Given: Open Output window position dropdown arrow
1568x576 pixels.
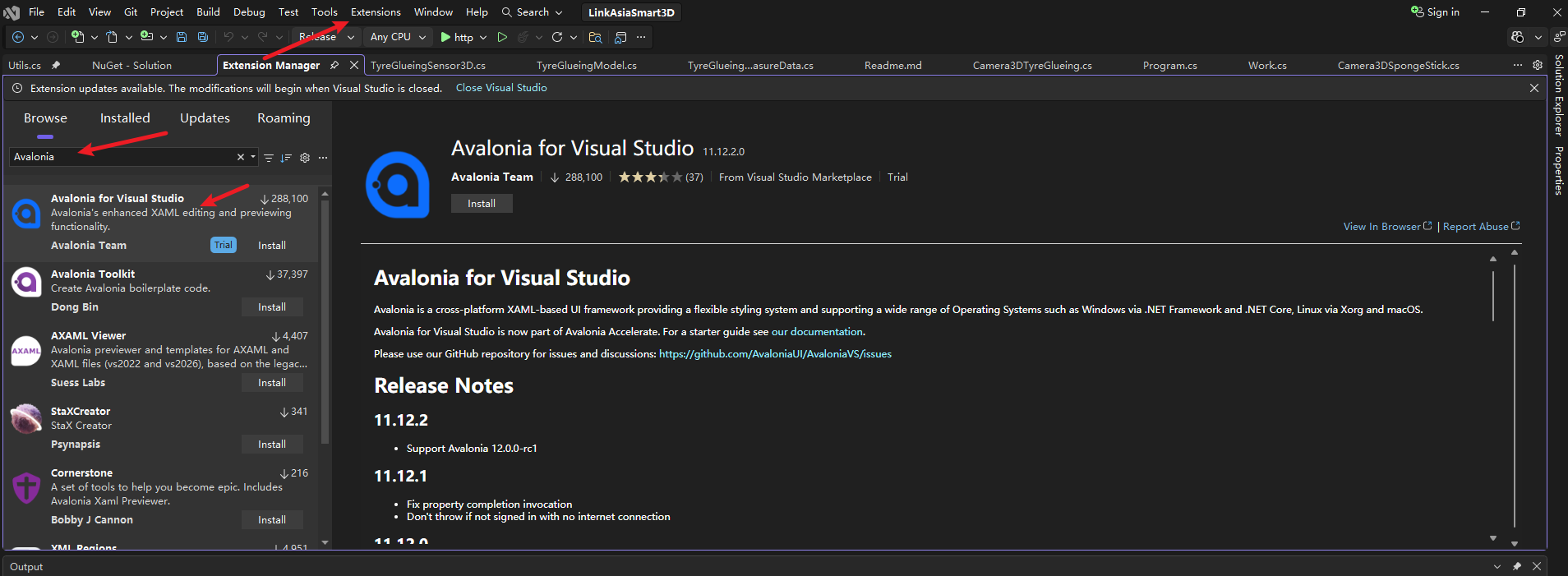Looking at the screenshot, I should (x=1497, y=566).
